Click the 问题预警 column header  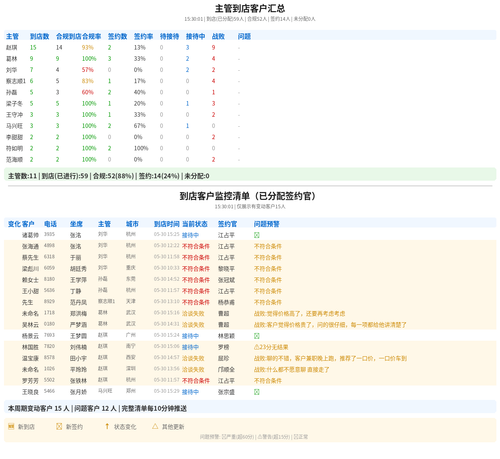click(x=267, y=224)
